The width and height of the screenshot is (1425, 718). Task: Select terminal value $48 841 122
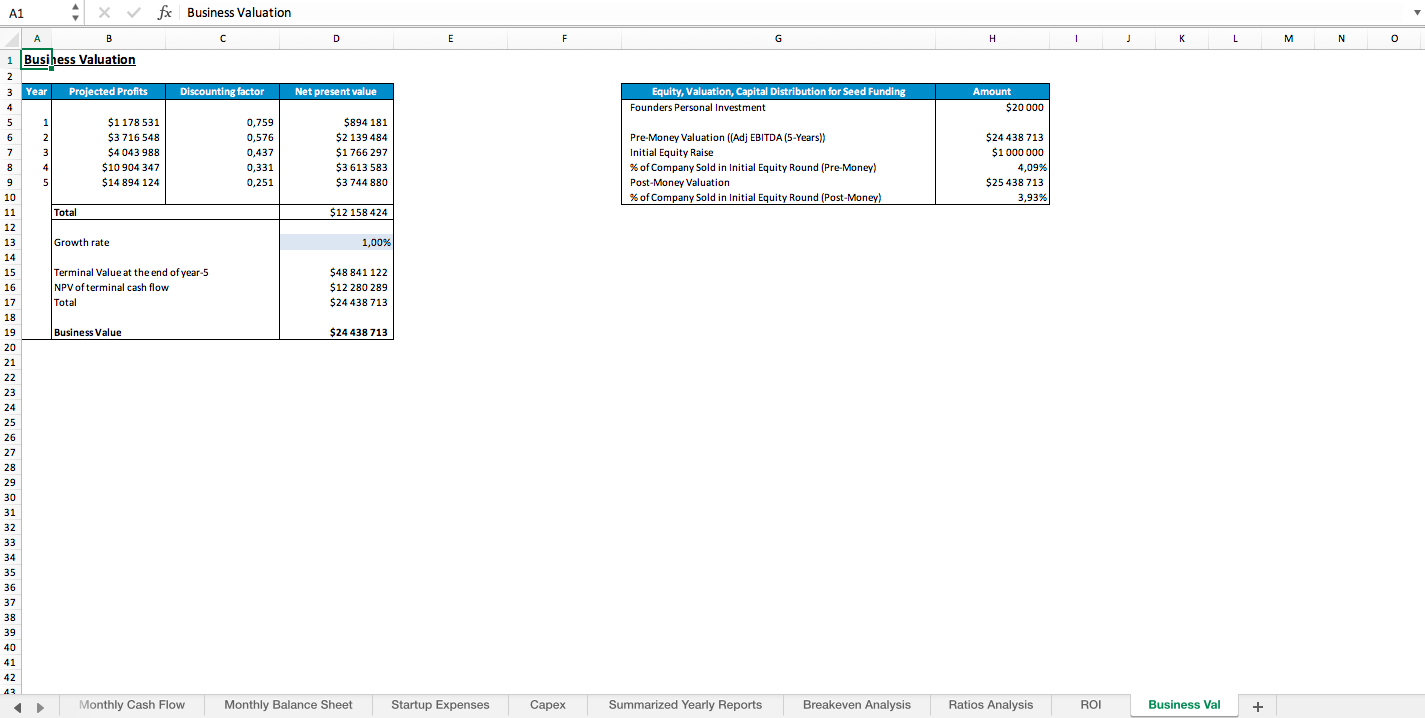[336, 272]
